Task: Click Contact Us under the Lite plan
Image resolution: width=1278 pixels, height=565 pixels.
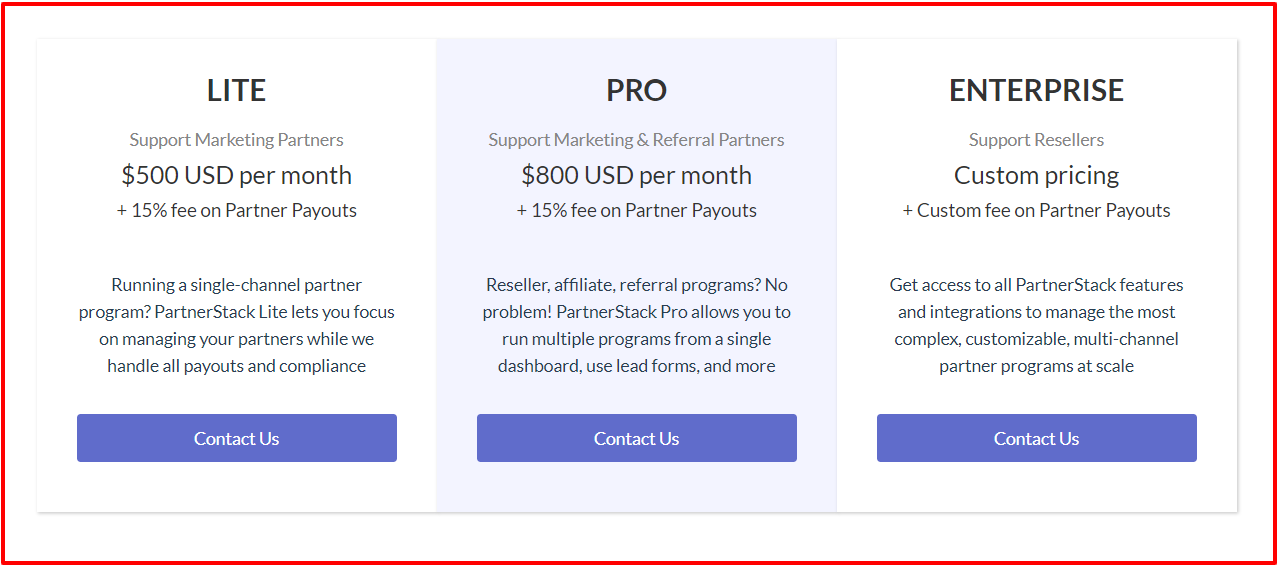Action: tap(237, 438)
